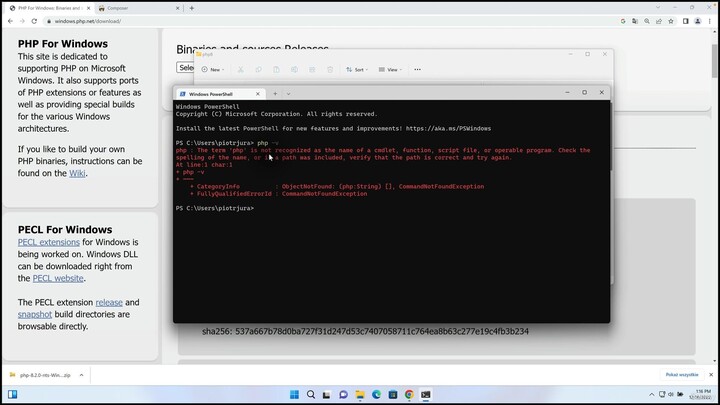Follow the Wiki link
Image resolution: width=720 pixels, height=405 pixels.
point(77,173)
